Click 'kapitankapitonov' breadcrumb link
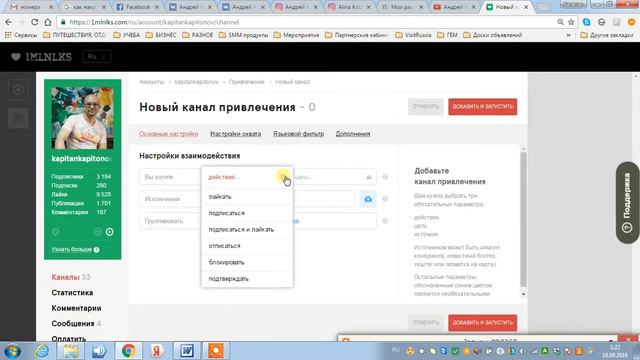 pos(196,82)
